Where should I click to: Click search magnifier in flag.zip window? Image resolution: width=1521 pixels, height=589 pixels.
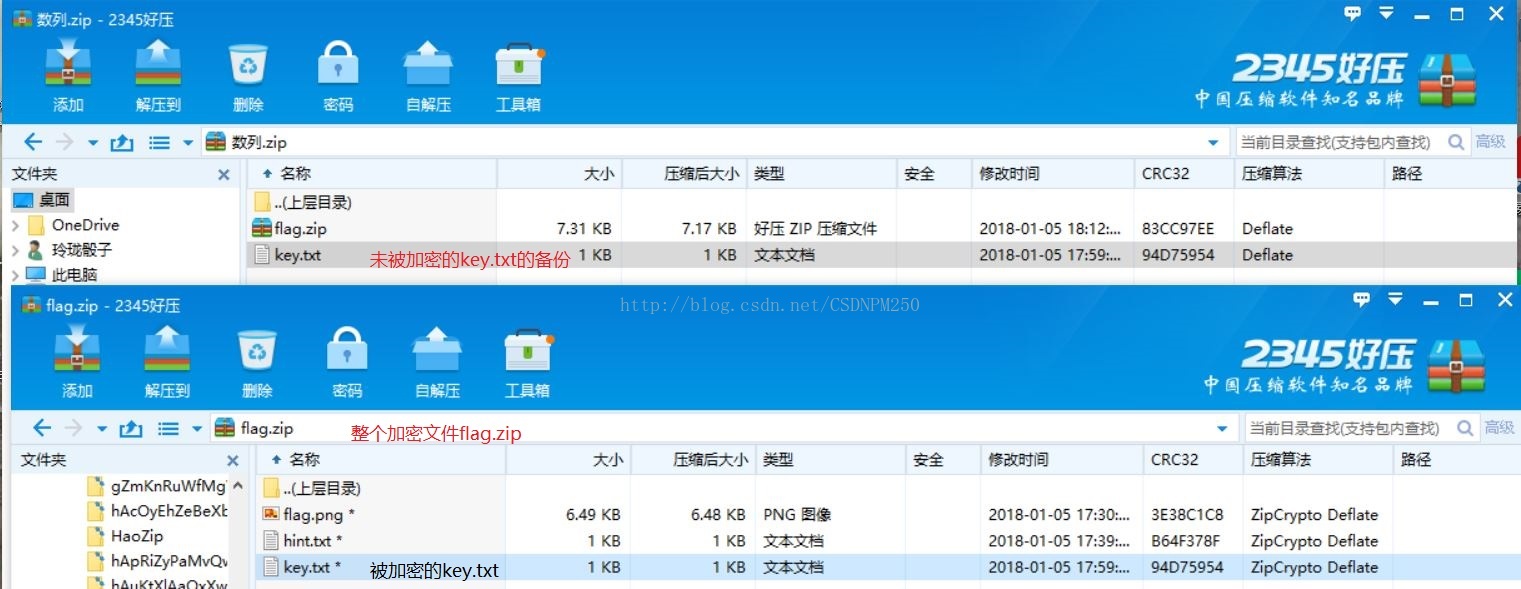coord(1465,428)
